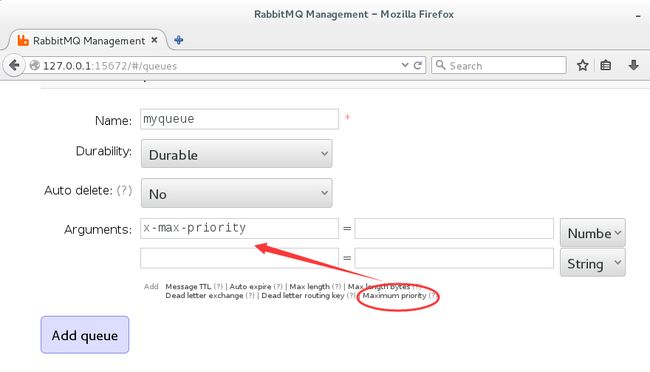Add the Dead letter routing key argument
650x372 pixels.
(x=303, y=296)
